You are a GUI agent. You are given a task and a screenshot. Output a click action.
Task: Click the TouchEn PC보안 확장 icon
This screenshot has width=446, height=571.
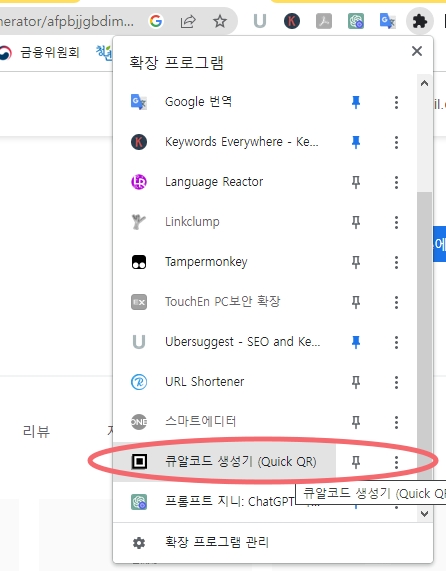(139, 302)
